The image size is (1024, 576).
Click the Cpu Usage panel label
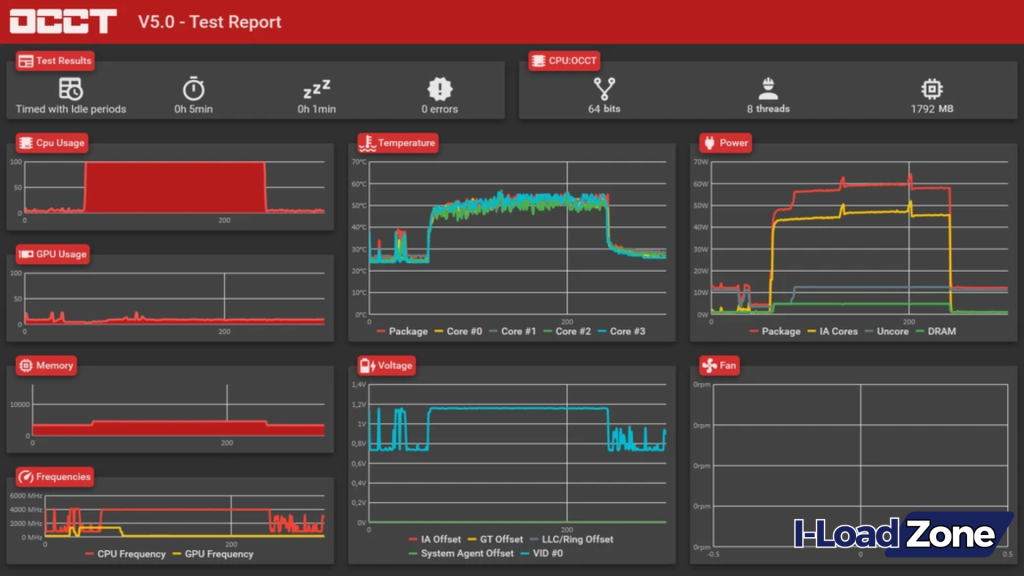click(52, 143)
